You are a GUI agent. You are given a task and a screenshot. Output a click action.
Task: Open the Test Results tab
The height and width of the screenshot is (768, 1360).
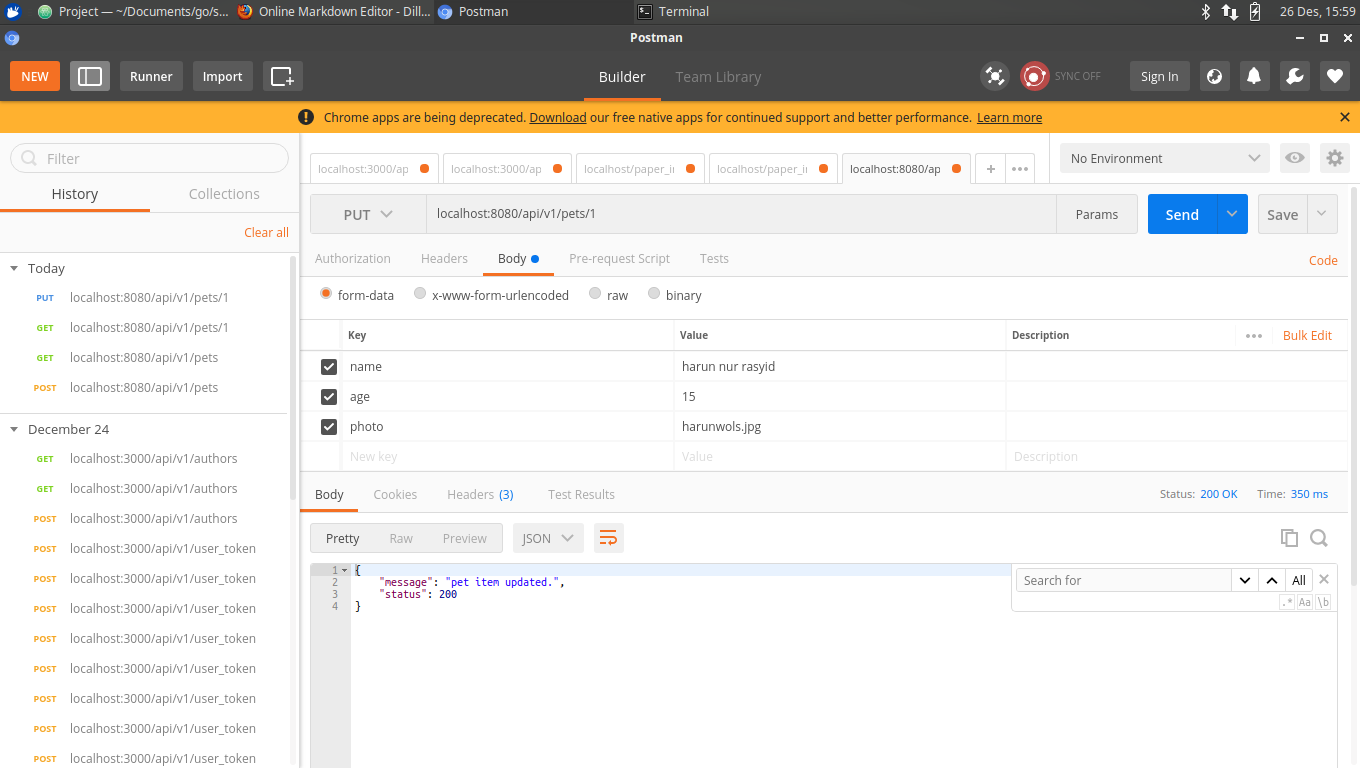pos(581,494)
